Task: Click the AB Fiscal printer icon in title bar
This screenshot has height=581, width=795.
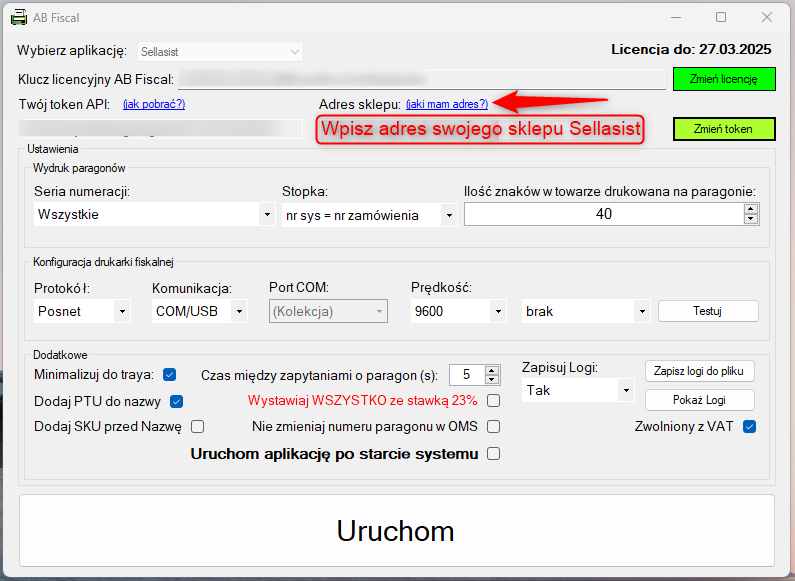Action: tap(18, 17)
